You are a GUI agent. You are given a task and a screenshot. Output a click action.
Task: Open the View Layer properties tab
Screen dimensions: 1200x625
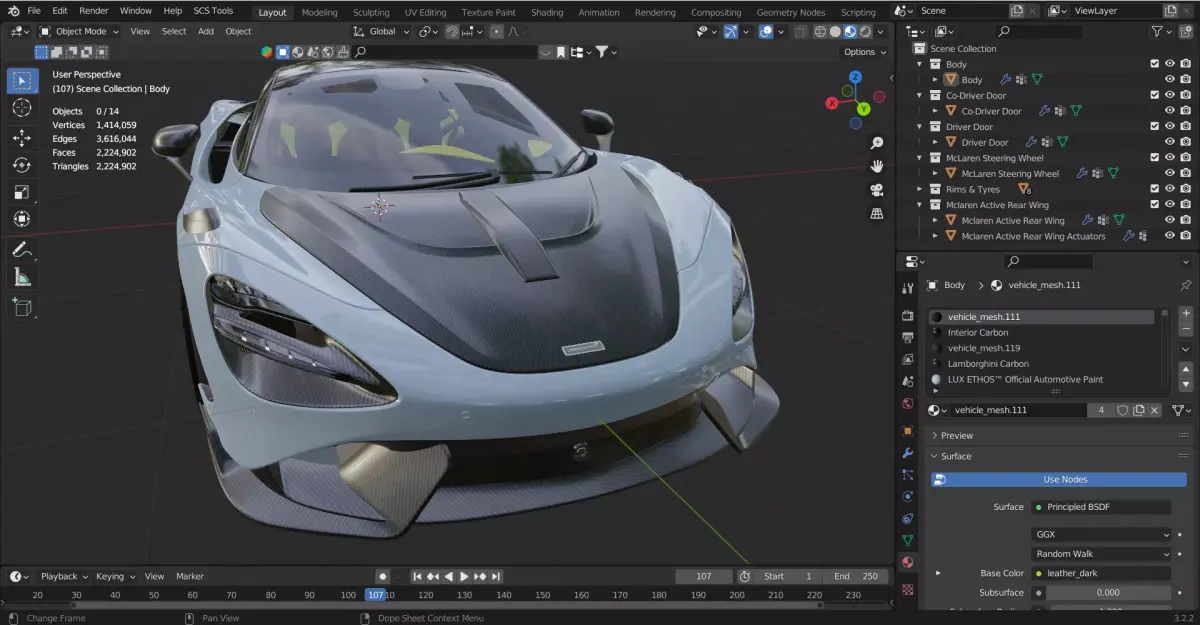click(907, 359)
